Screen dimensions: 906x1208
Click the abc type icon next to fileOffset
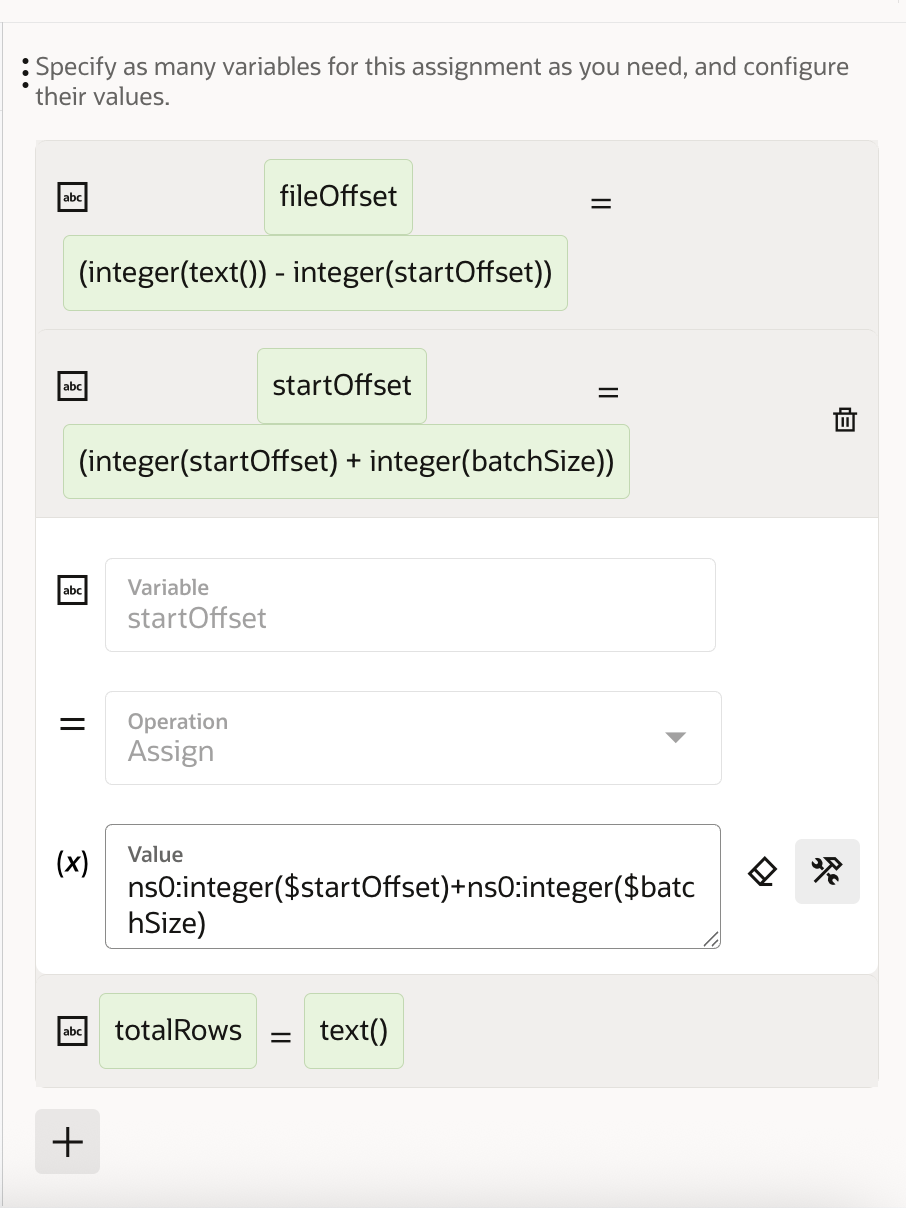(72, 197)
